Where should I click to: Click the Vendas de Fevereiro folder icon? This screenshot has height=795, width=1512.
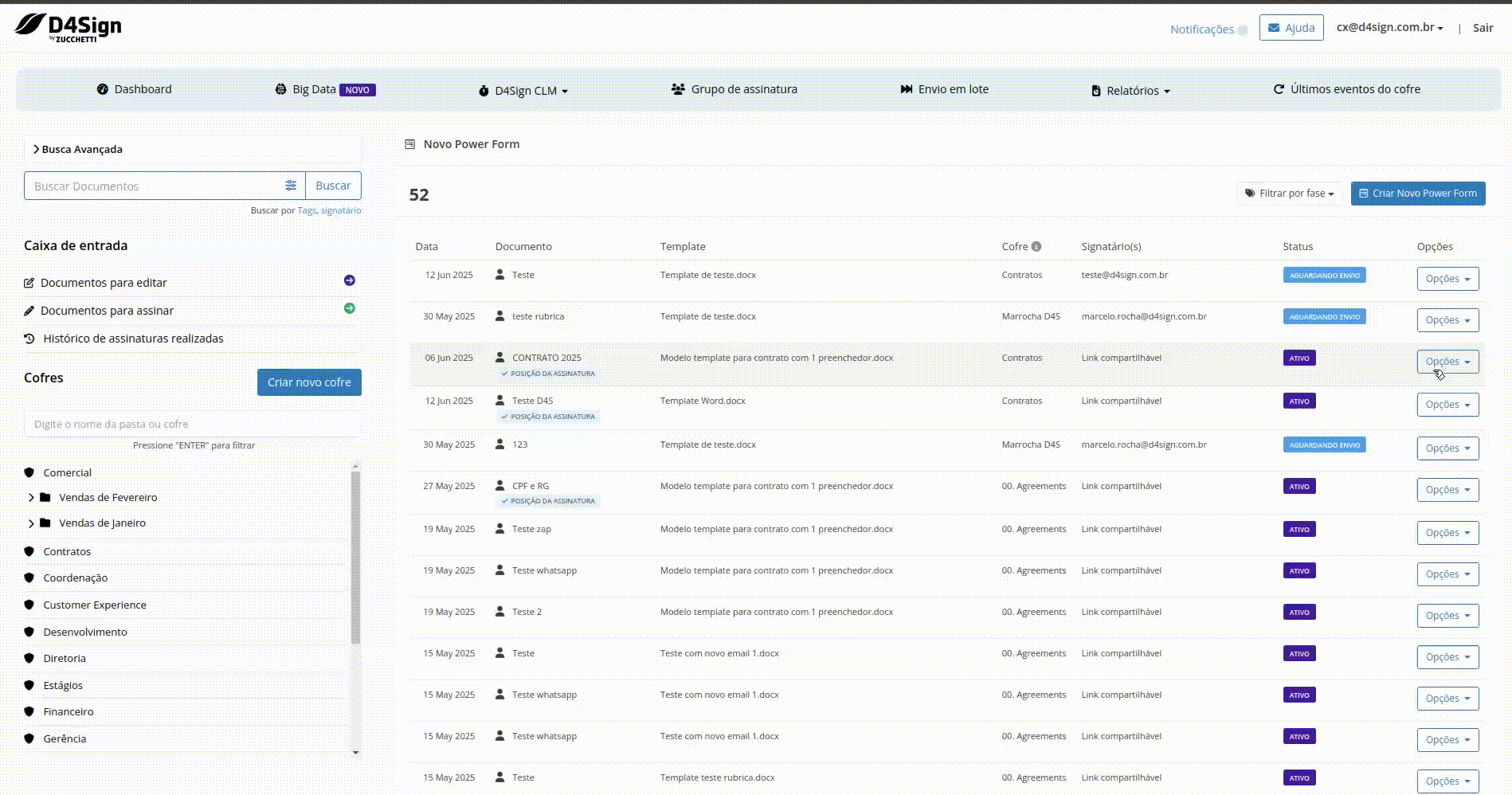(45, 497)
